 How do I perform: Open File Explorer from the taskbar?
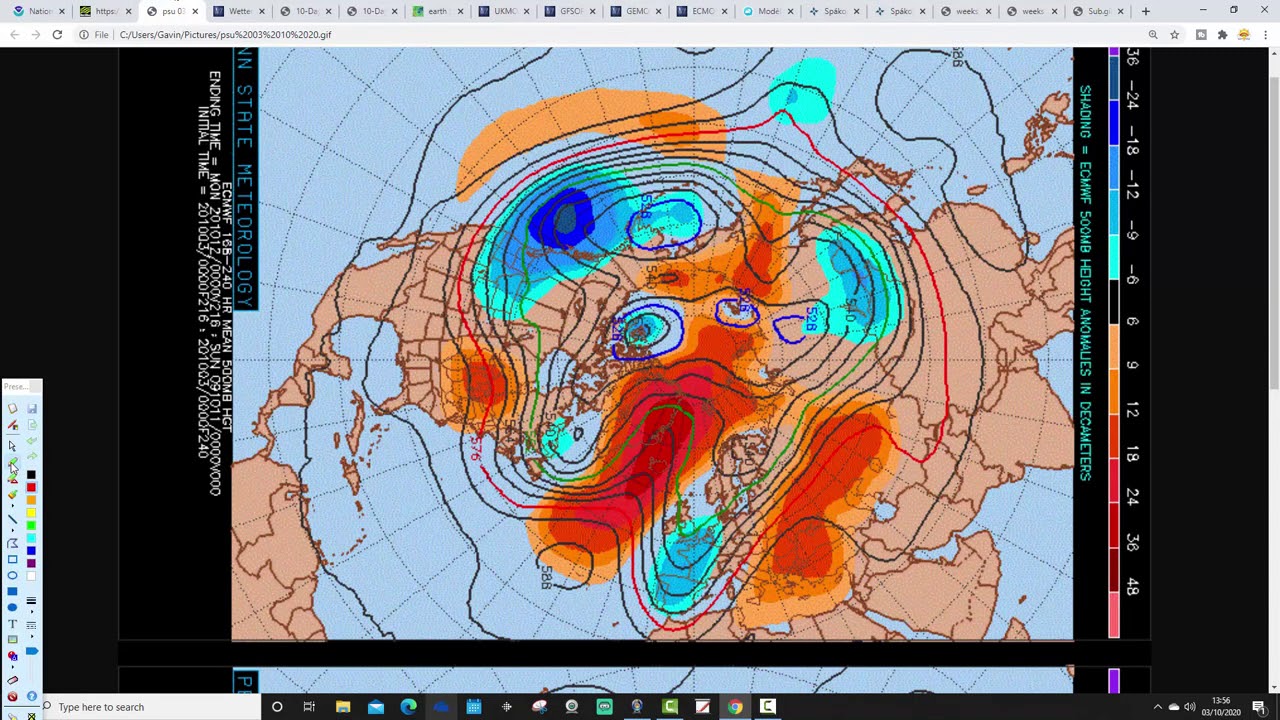point(343,707)
